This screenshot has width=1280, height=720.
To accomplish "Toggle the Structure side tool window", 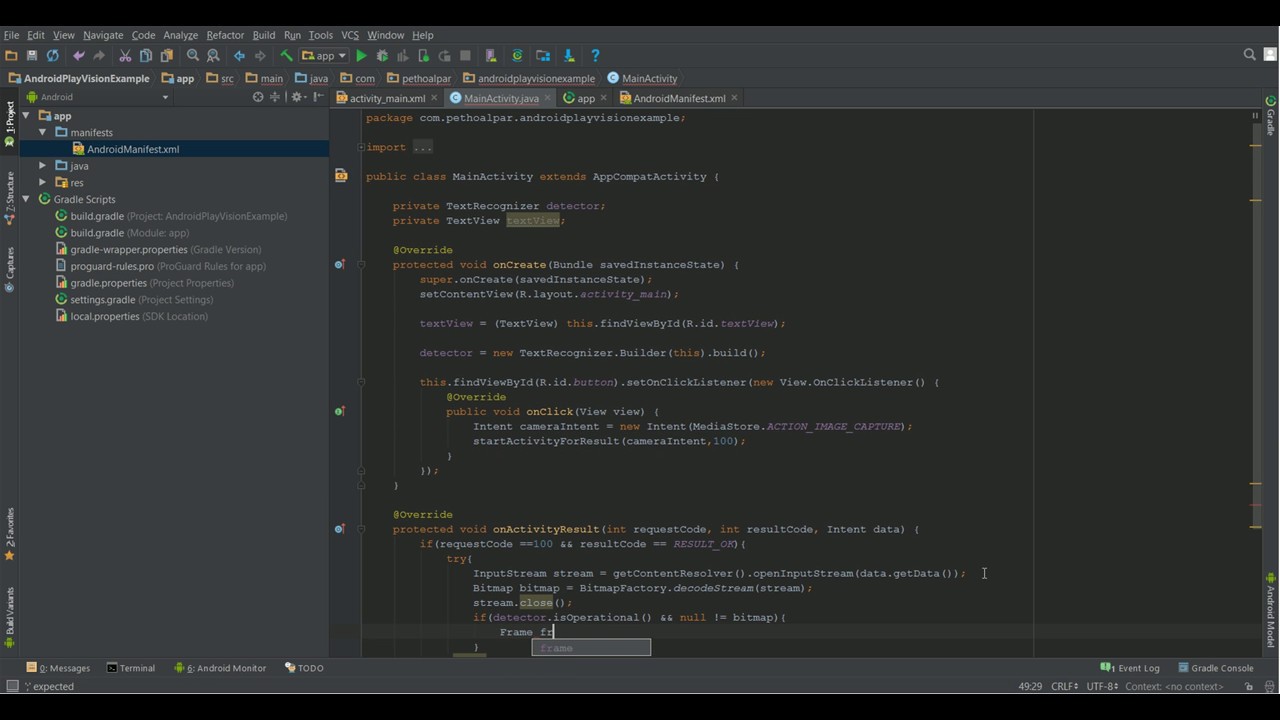I will [10, 197].
